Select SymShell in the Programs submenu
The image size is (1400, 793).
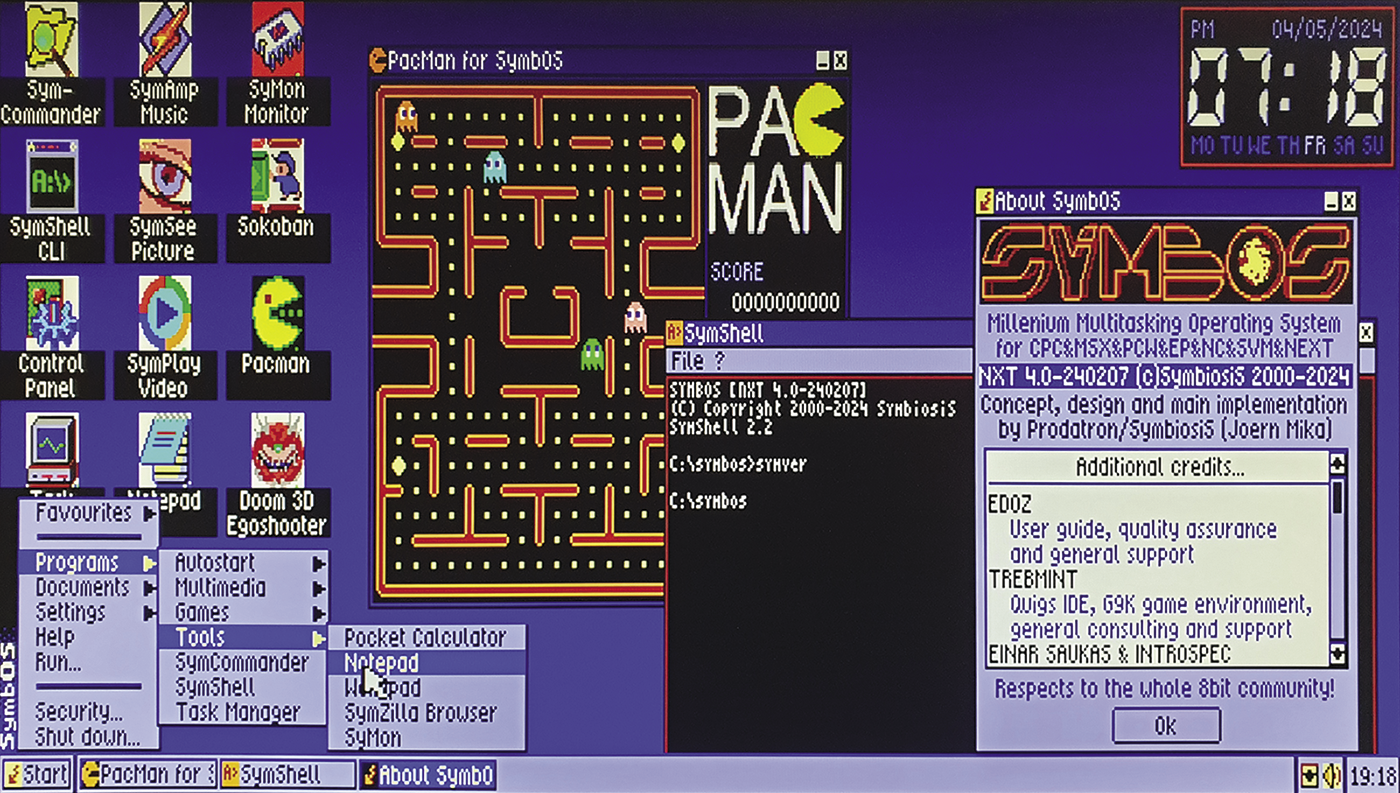point(243,688)
